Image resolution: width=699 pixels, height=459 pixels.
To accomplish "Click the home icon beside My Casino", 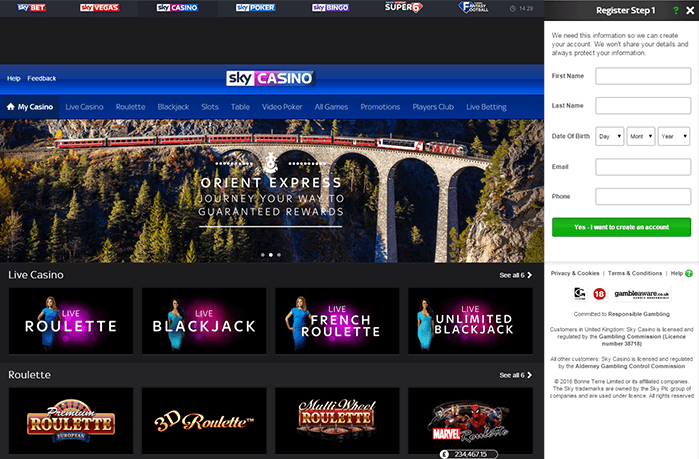I will (x=11, y=107).
